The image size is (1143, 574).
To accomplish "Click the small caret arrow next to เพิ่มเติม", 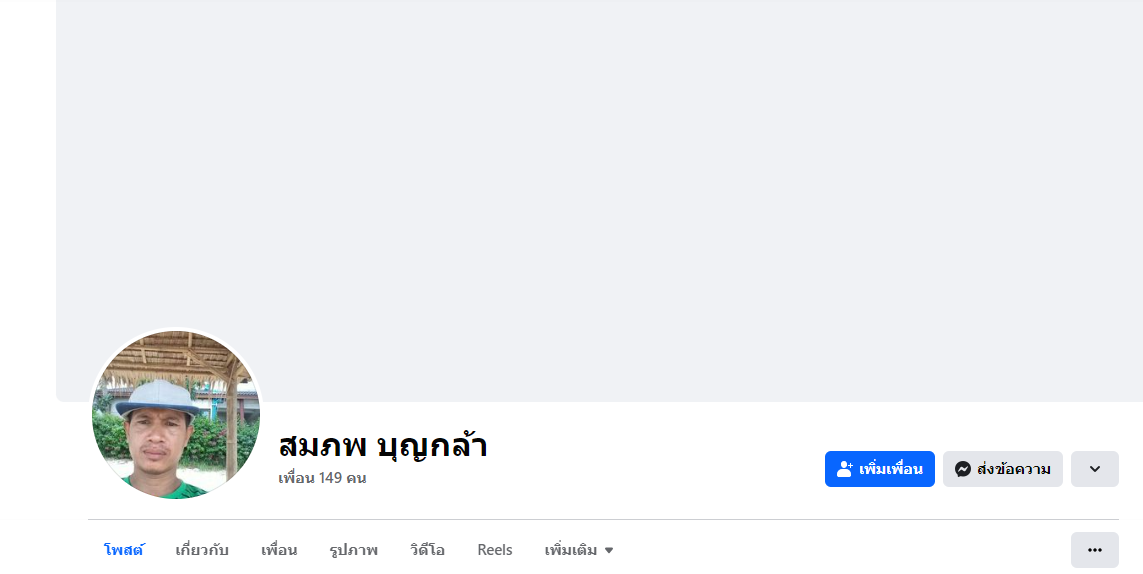I will [609, 550].
